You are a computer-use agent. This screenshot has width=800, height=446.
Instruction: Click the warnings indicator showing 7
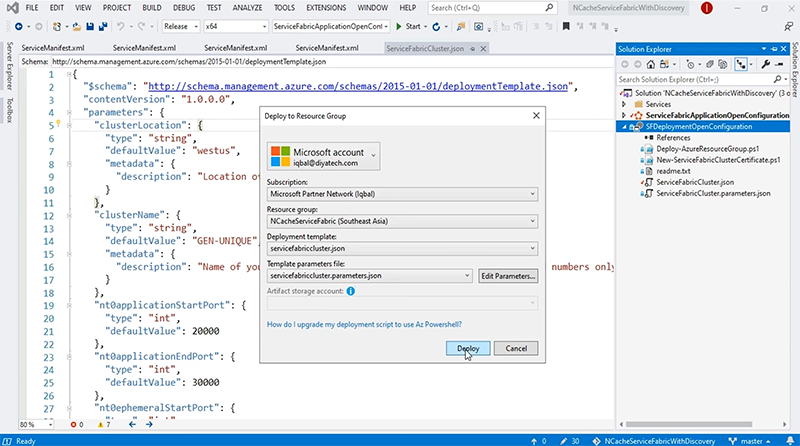[104, 425]
